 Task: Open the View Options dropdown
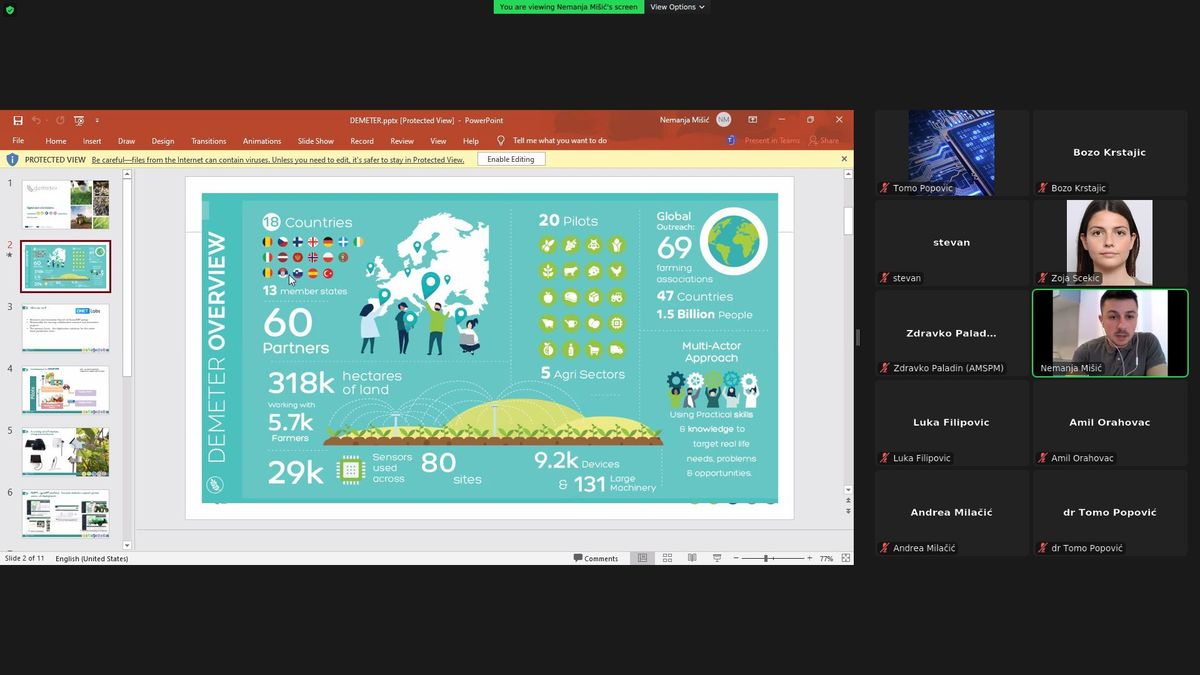[677, 7]
